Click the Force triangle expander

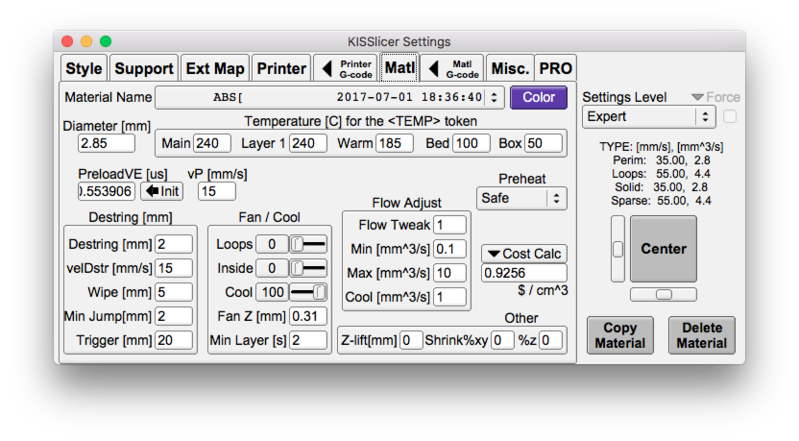point(697,97)
